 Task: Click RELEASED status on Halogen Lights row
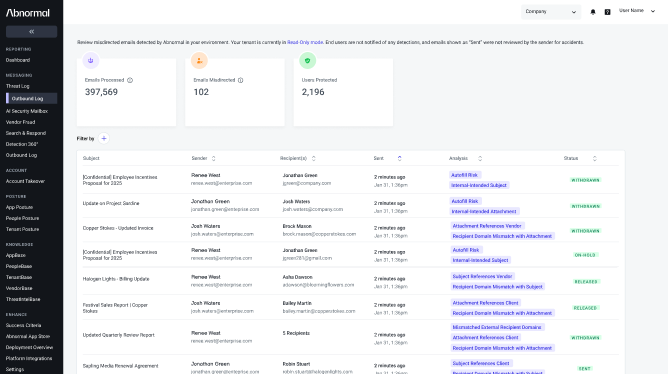586,282
